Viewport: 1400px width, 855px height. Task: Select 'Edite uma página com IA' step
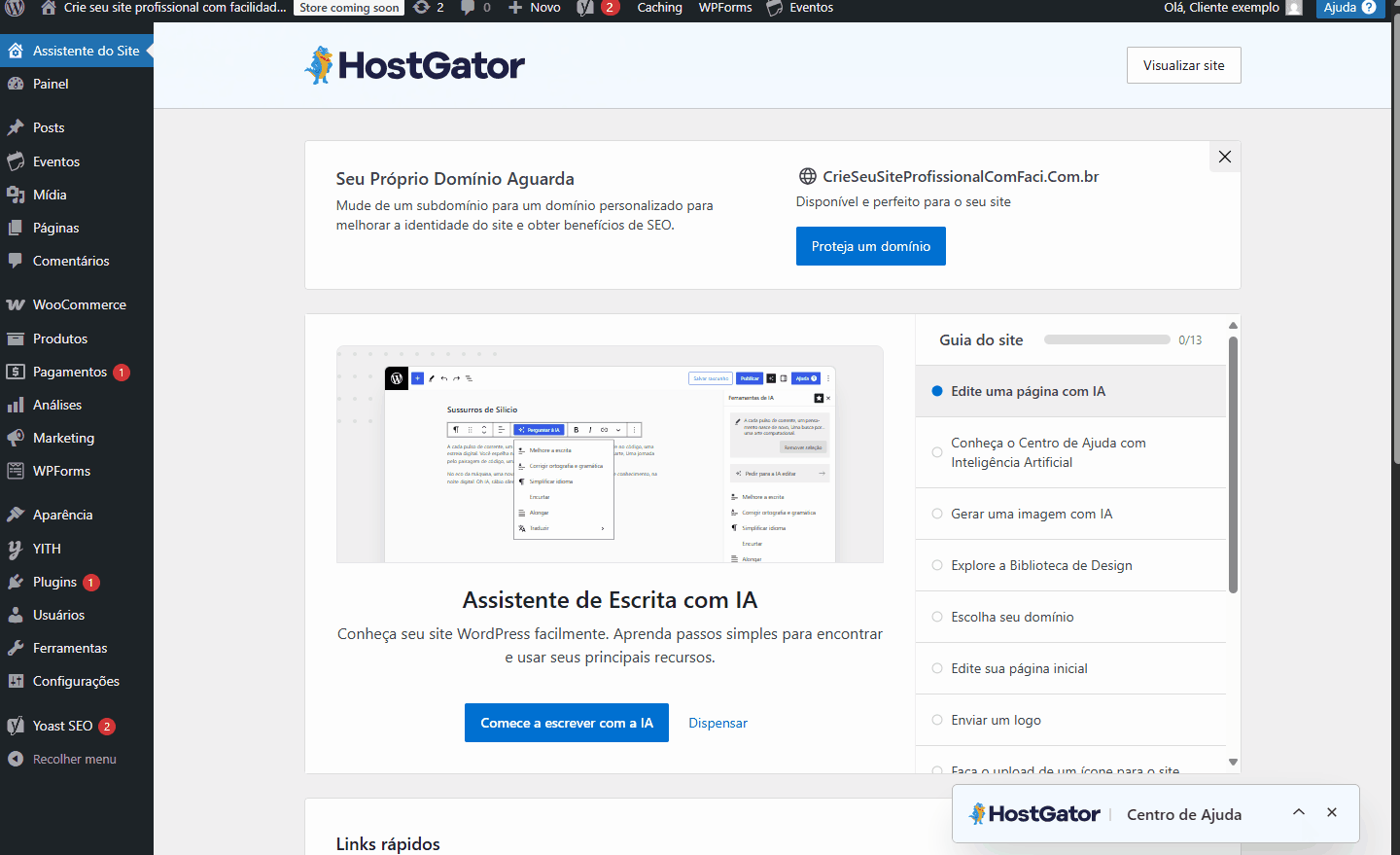pos(1070,391)
